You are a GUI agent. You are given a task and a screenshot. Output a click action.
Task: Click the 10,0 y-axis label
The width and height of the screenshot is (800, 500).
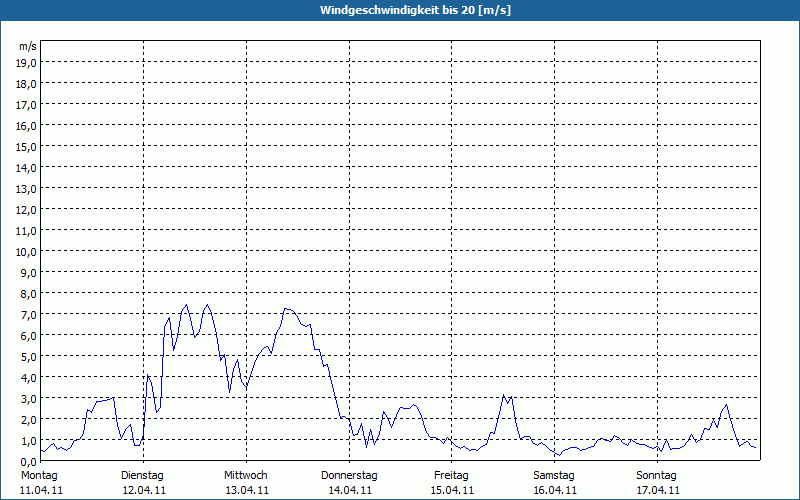pos(27,252)
